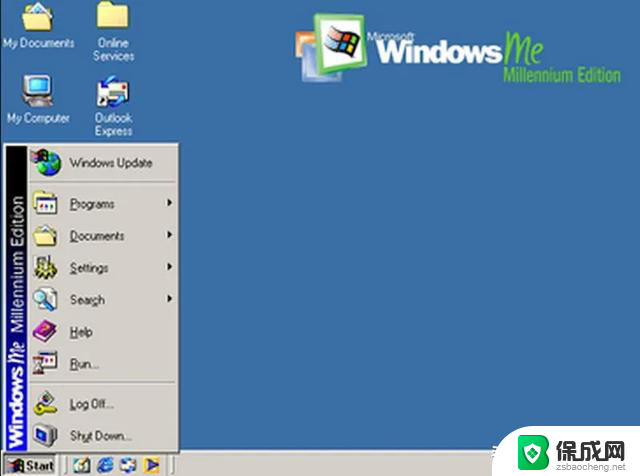Select the Search menu entry
Image resolution: width=640 pixels, height=476 pixels.
coord(103,299)
